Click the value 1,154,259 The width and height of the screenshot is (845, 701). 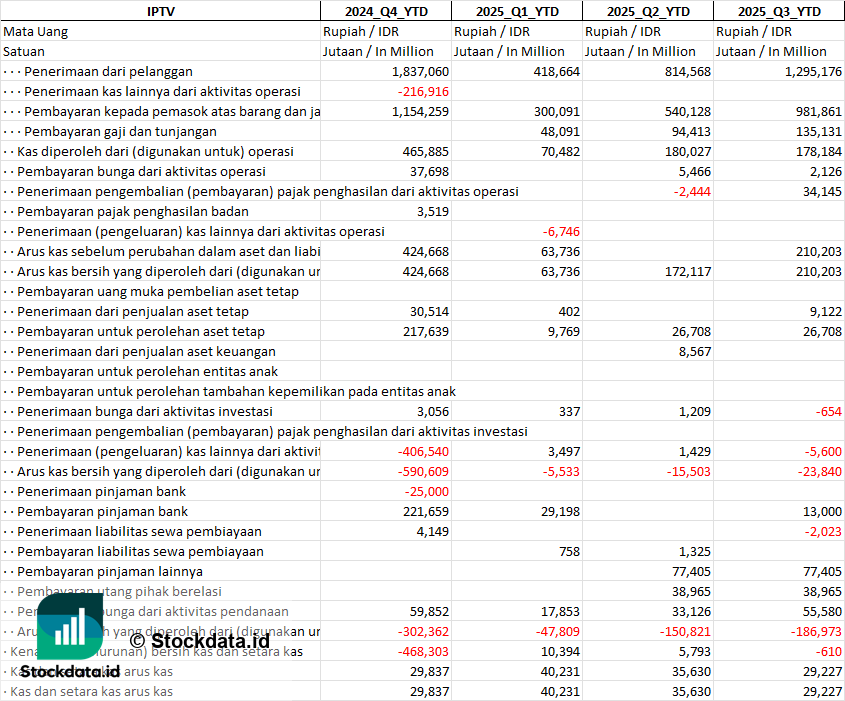click(x=420, y=112)
